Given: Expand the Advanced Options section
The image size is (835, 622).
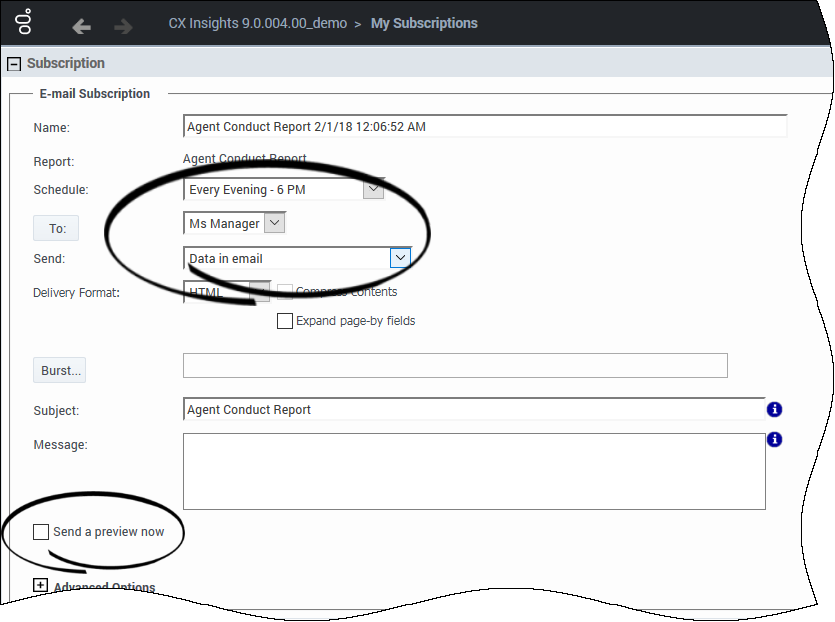Looking at the screenshot, I should [40, 585].
